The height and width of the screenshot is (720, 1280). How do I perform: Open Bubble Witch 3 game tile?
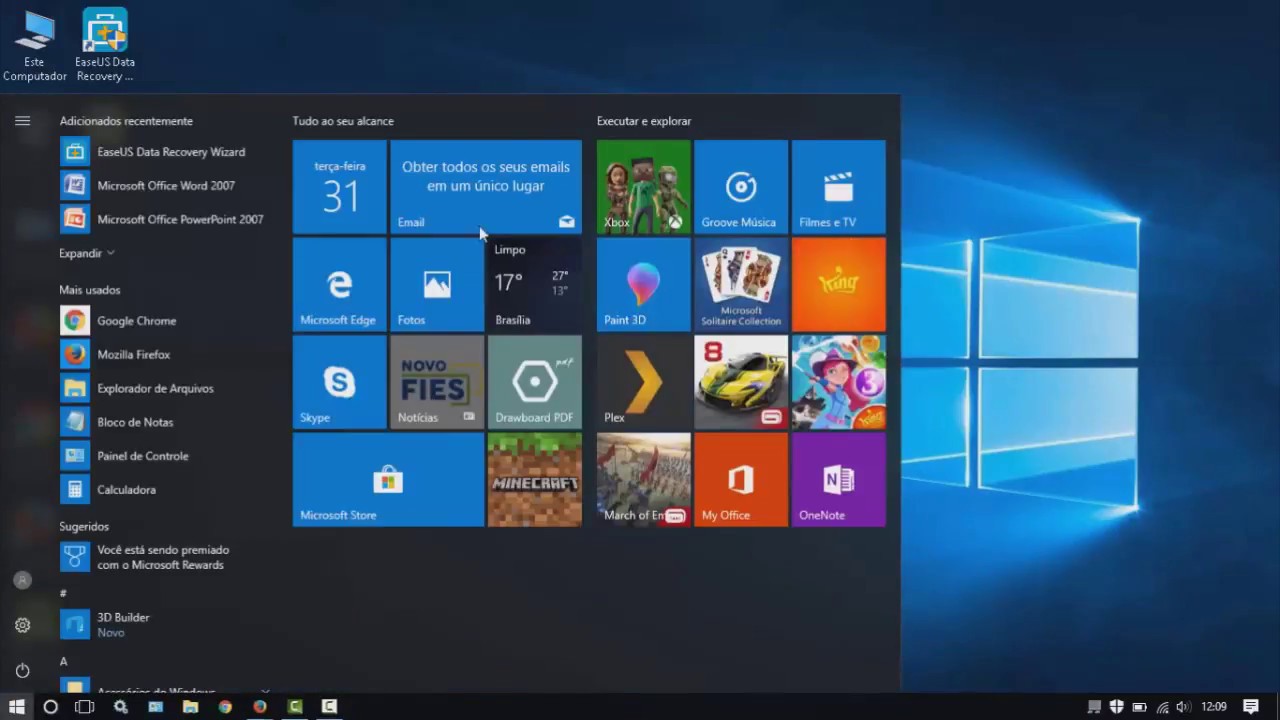839,382
